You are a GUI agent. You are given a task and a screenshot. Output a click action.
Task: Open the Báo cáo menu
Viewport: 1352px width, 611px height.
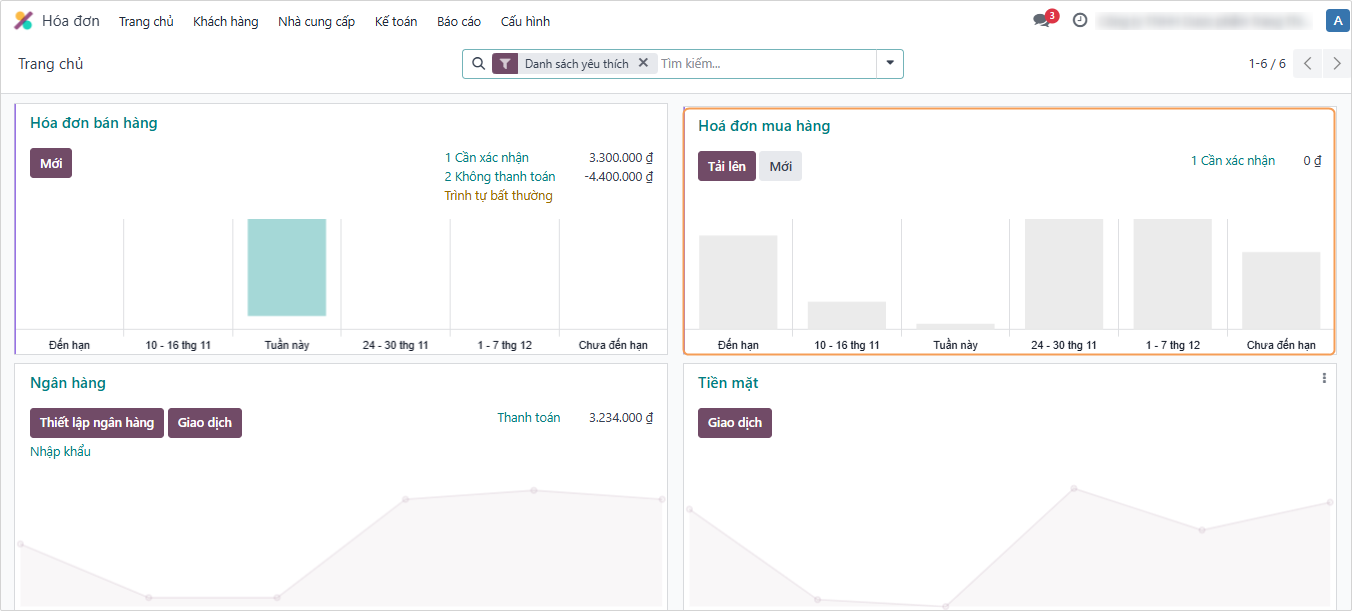pyautogui.click(x=459, y=21)
